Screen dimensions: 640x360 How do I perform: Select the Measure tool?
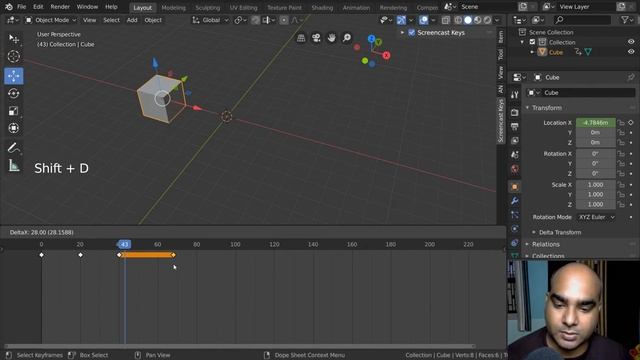[x=13, y=165]
